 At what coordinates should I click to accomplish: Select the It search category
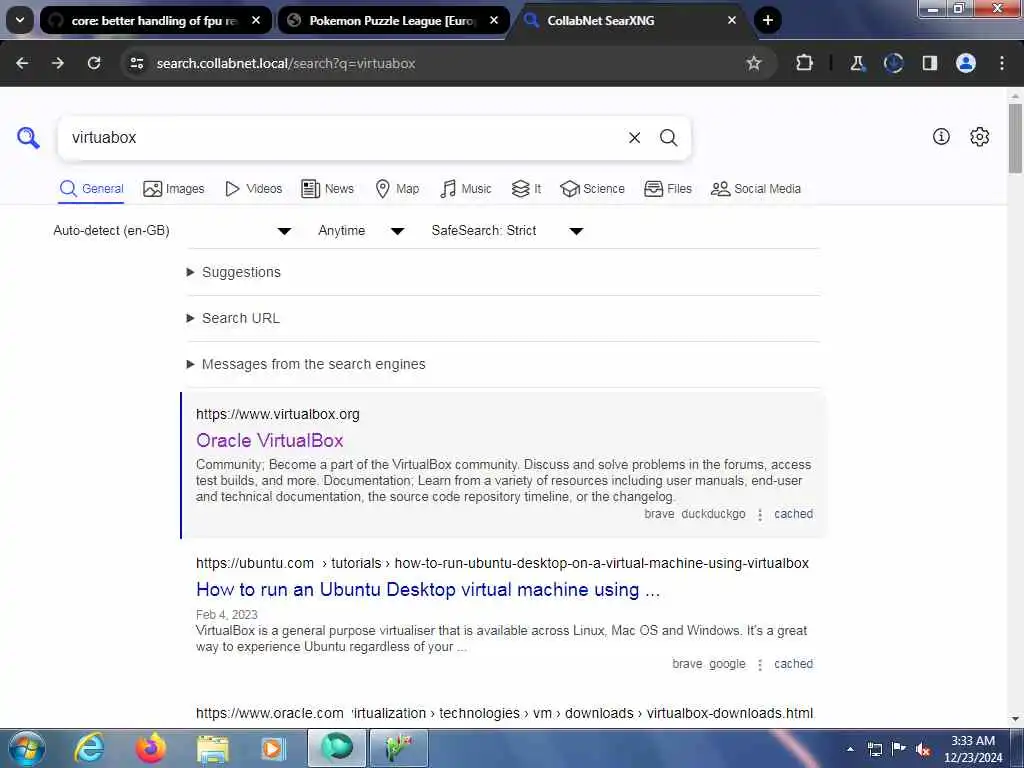pyautogui.click(x=526, y=189)
